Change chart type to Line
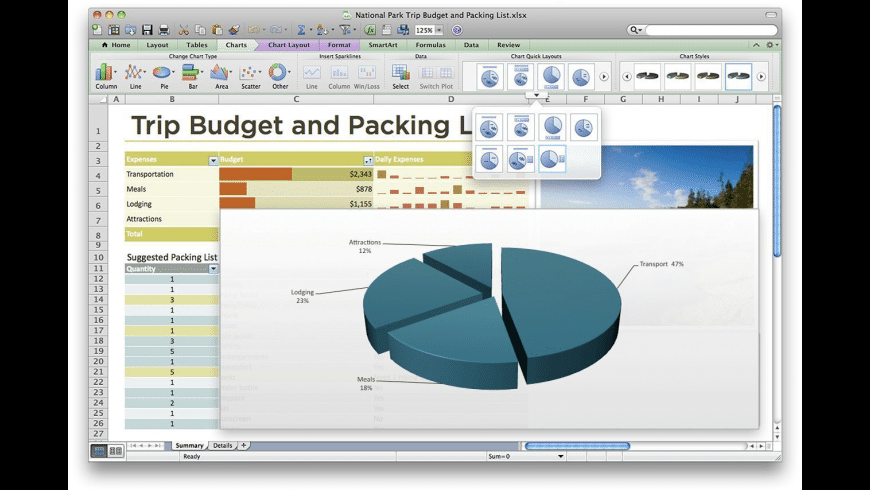The height and width of the screenshot is (490, 870). (135, 76)
